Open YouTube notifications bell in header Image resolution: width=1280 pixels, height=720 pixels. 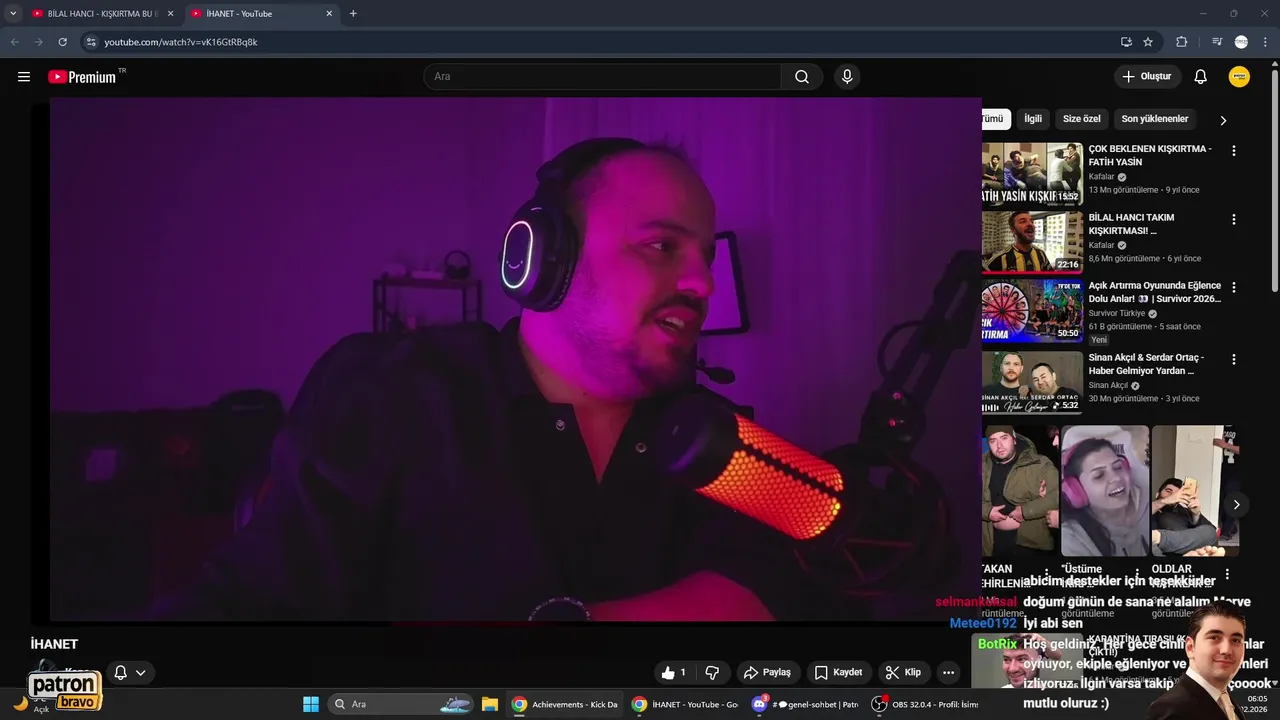pyautogui.click(x=1200, y=77)
